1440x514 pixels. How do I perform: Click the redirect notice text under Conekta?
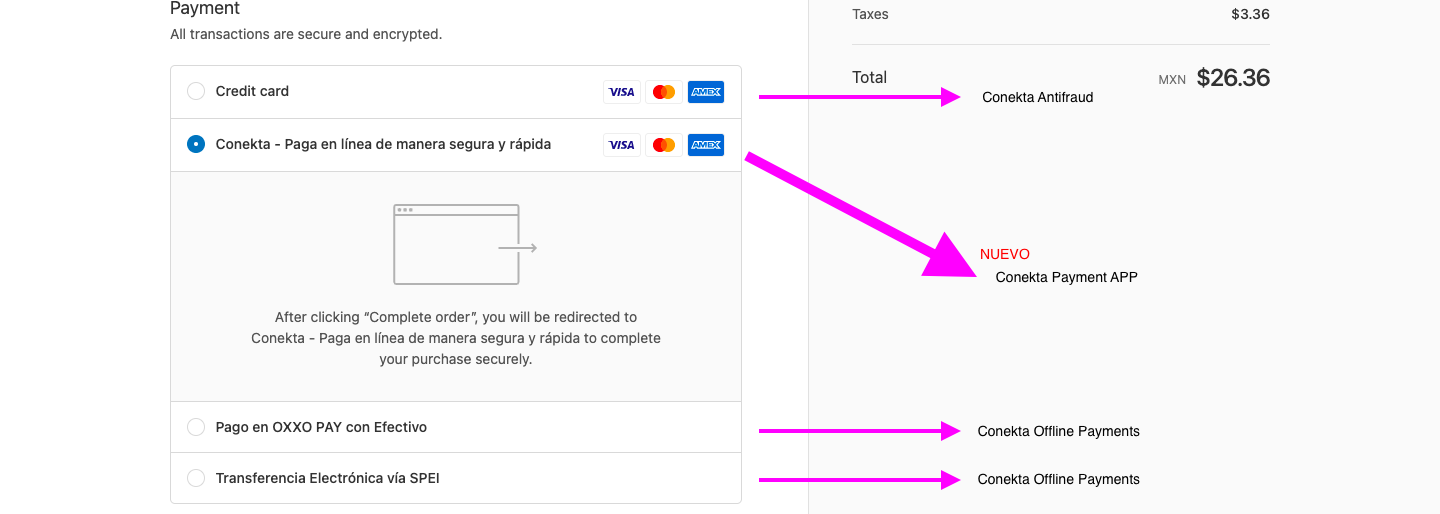456,338
